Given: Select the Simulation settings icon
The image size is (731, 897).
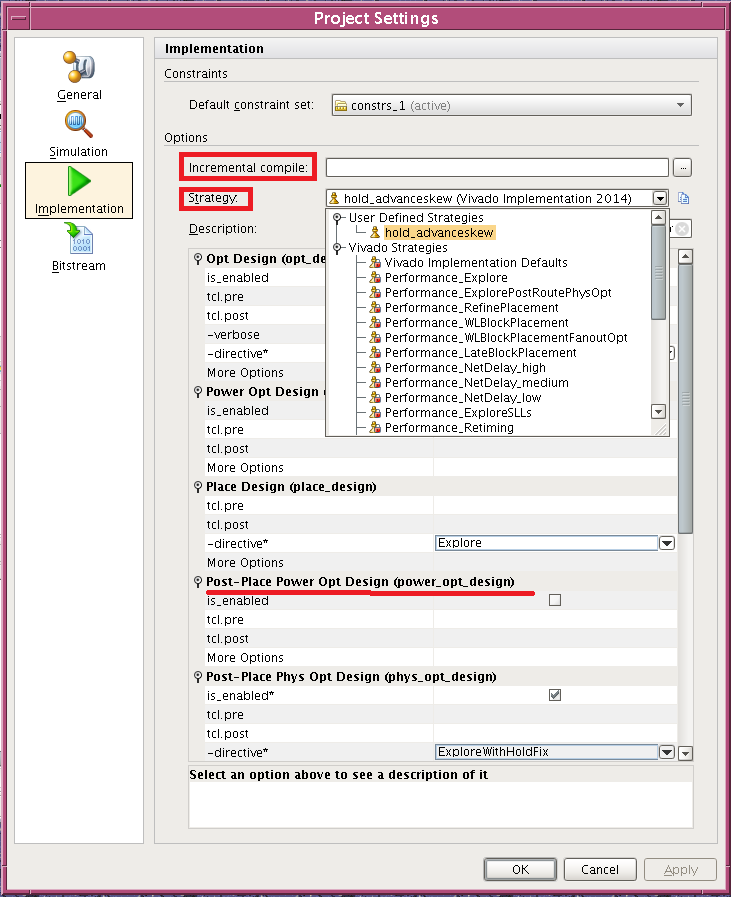Looking at the screenshot, I should coord(79,132).
